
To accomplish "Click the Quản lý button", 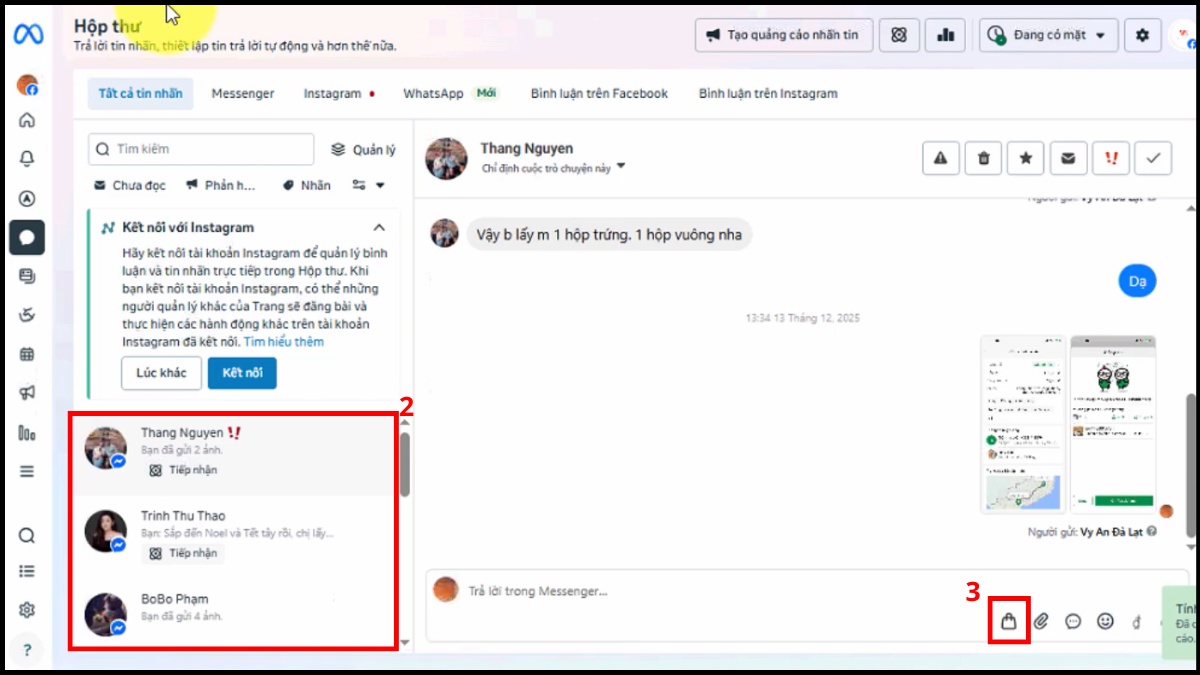I will [x=363, y=150].
